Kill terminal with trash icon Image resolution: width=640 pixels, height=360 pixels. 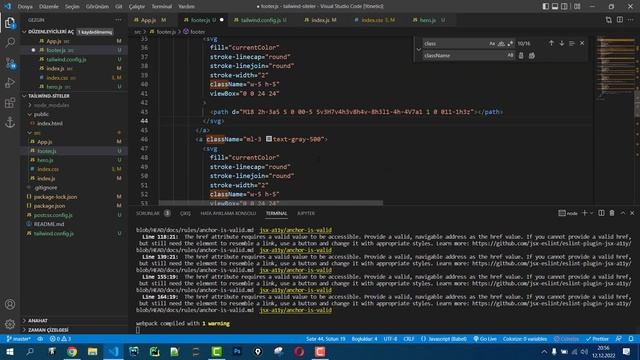pyautogui.click(x=612, y=213)
